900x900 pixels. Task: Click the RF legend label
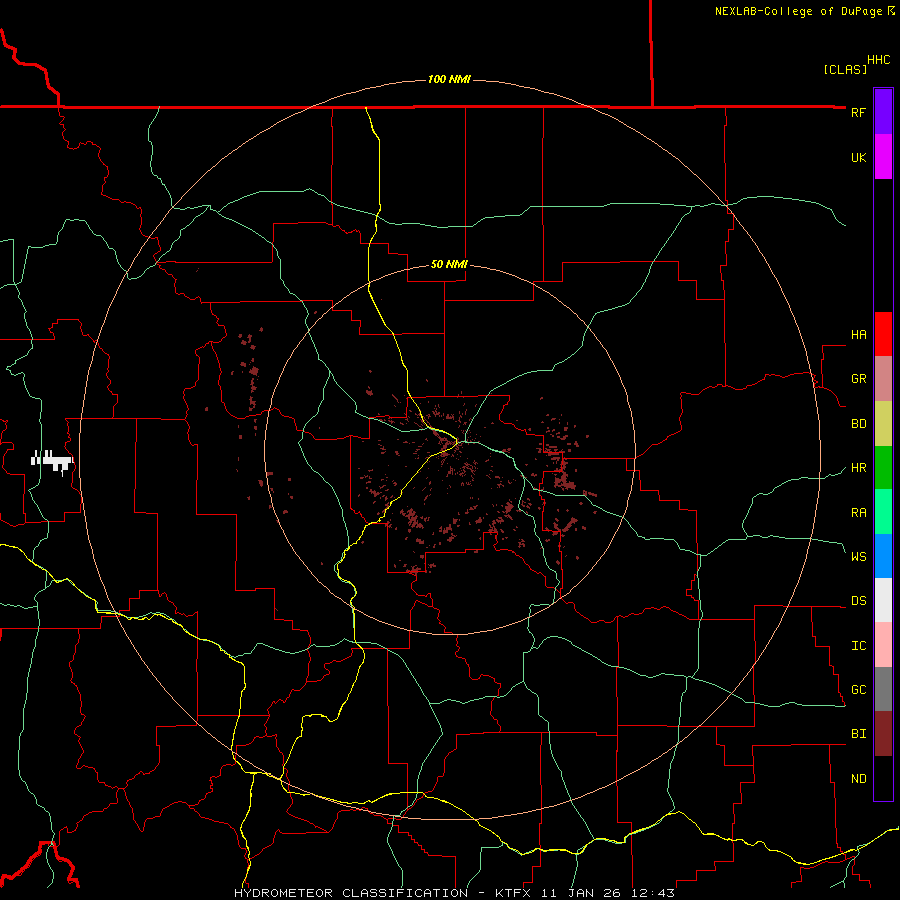click(x=858, y=113)
